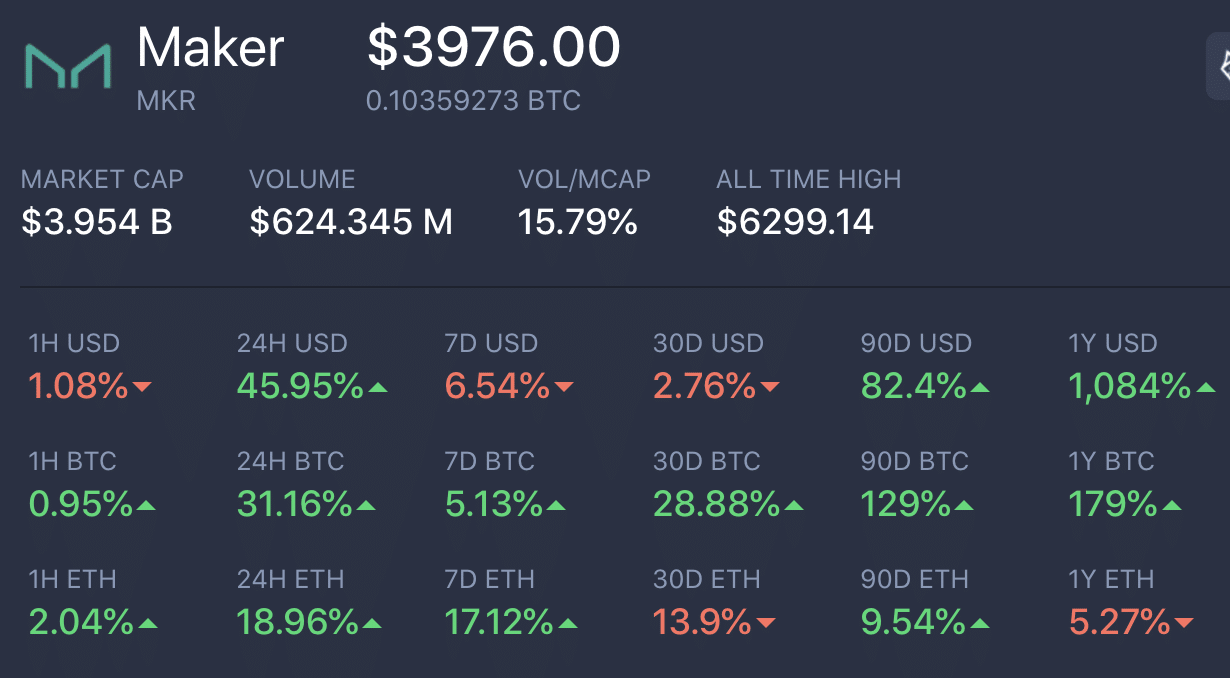Click the 90D USD 82.4% change
1230x678 pixels.
914,386
